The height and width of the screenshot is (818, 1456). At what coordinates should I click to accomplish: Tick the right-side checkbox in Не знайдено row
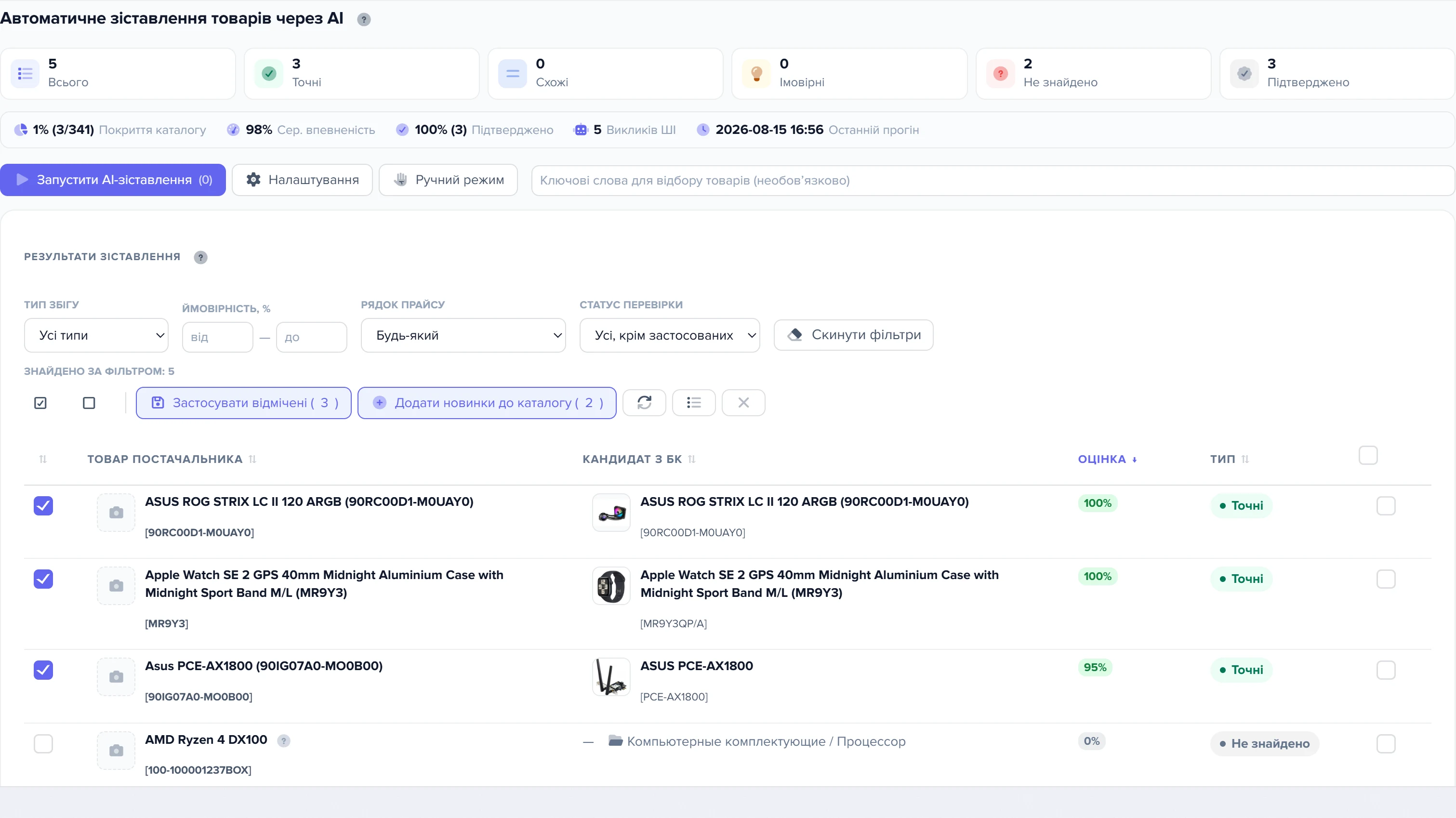pos(1386,743)
